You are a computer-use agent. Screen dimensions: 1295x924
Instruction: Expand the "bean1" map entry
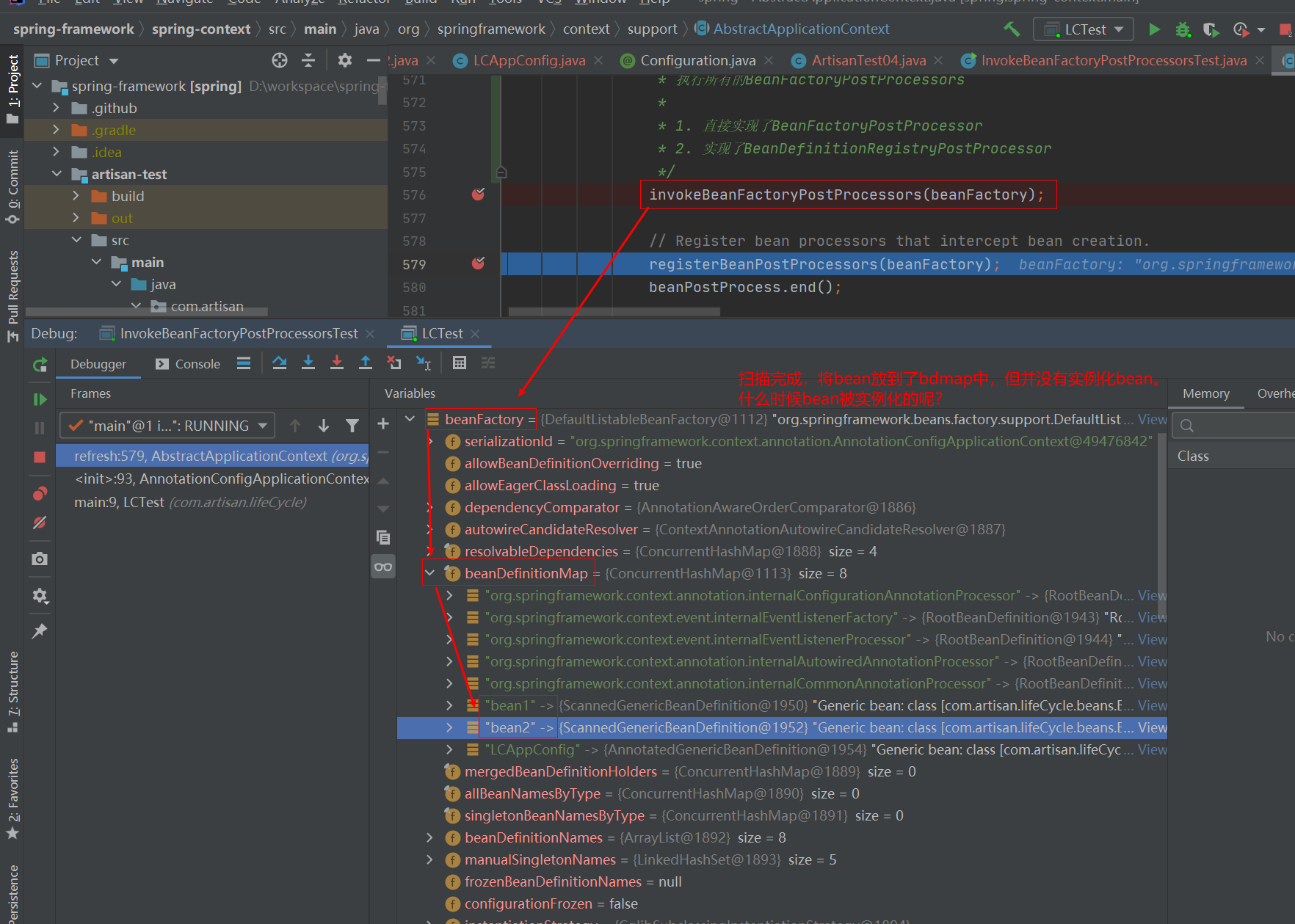450,705
